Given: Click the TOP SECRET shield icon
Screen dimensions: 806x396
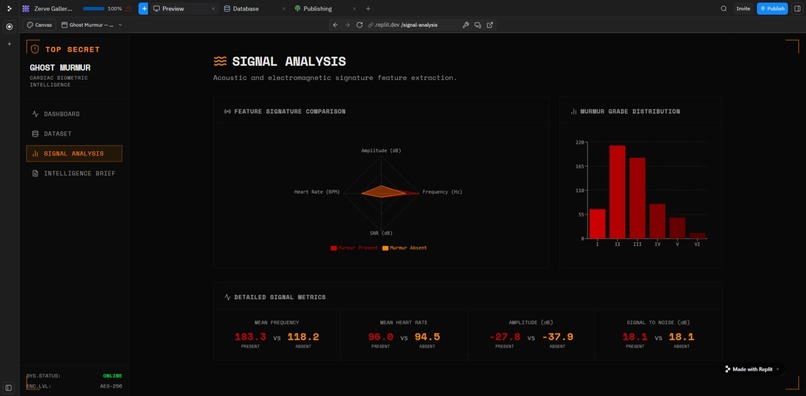Looking at the screenshot, I should (35, 49).
